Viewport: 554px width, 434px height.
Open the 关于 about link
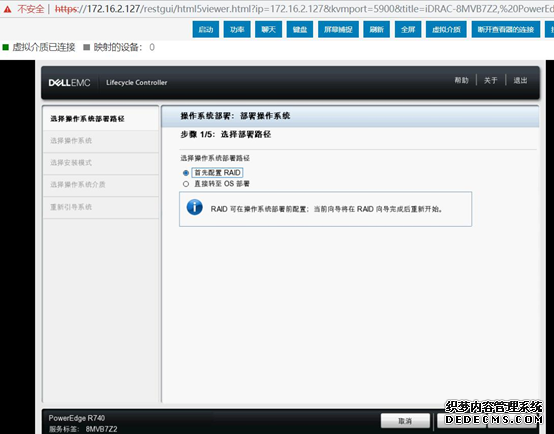(x=491, y=81)
